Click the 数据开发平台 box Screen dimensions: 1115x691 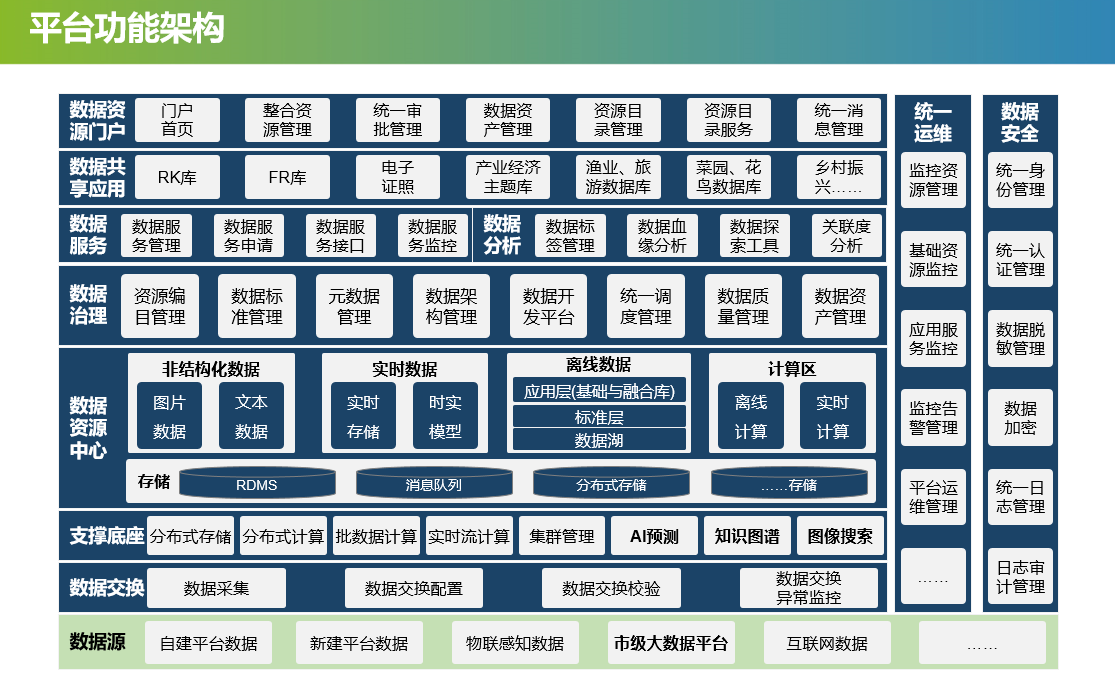click(x=548, y=306)
